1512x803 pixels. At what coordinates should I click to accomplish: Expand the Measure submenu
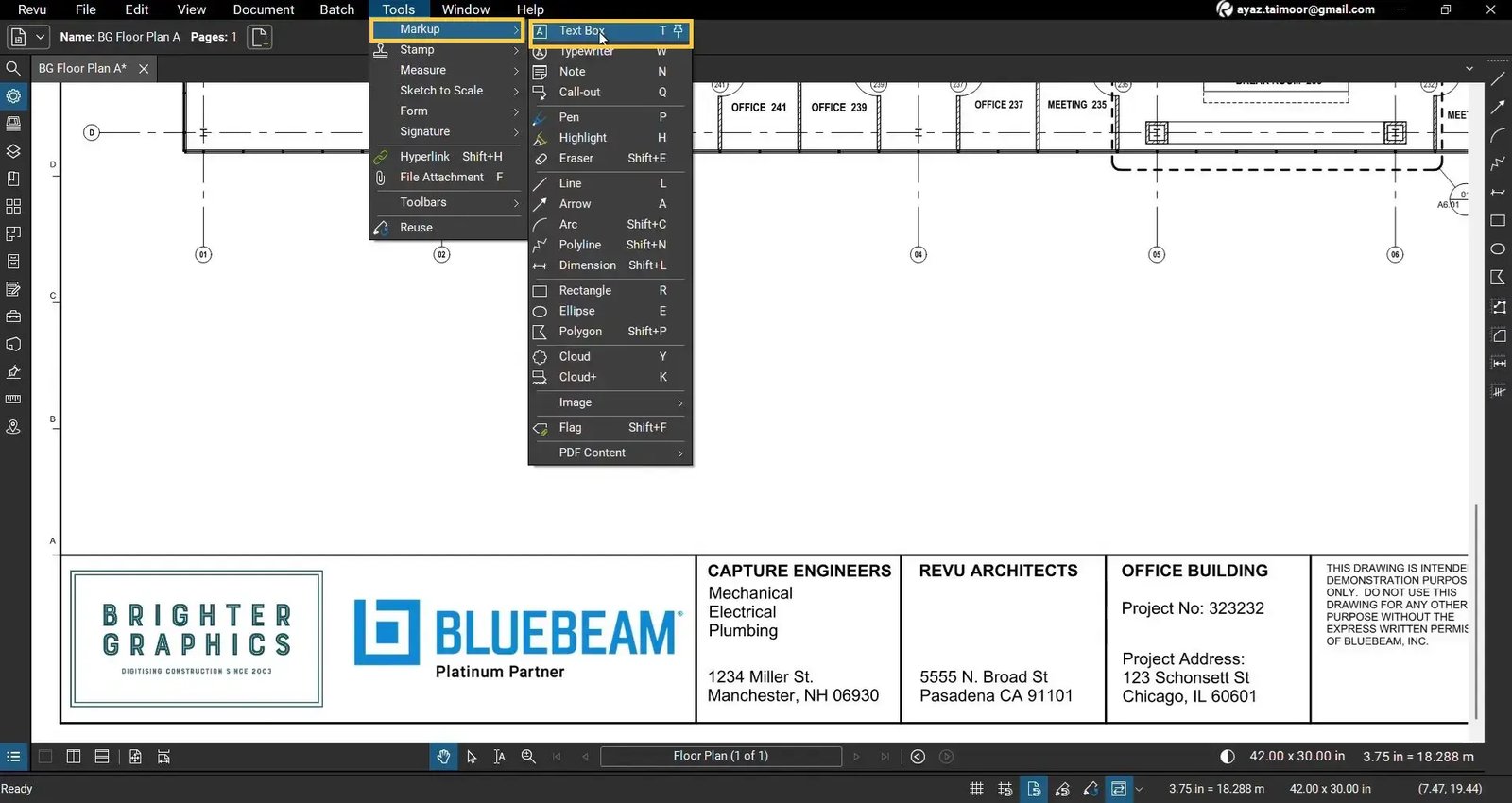tap(448, 70)
